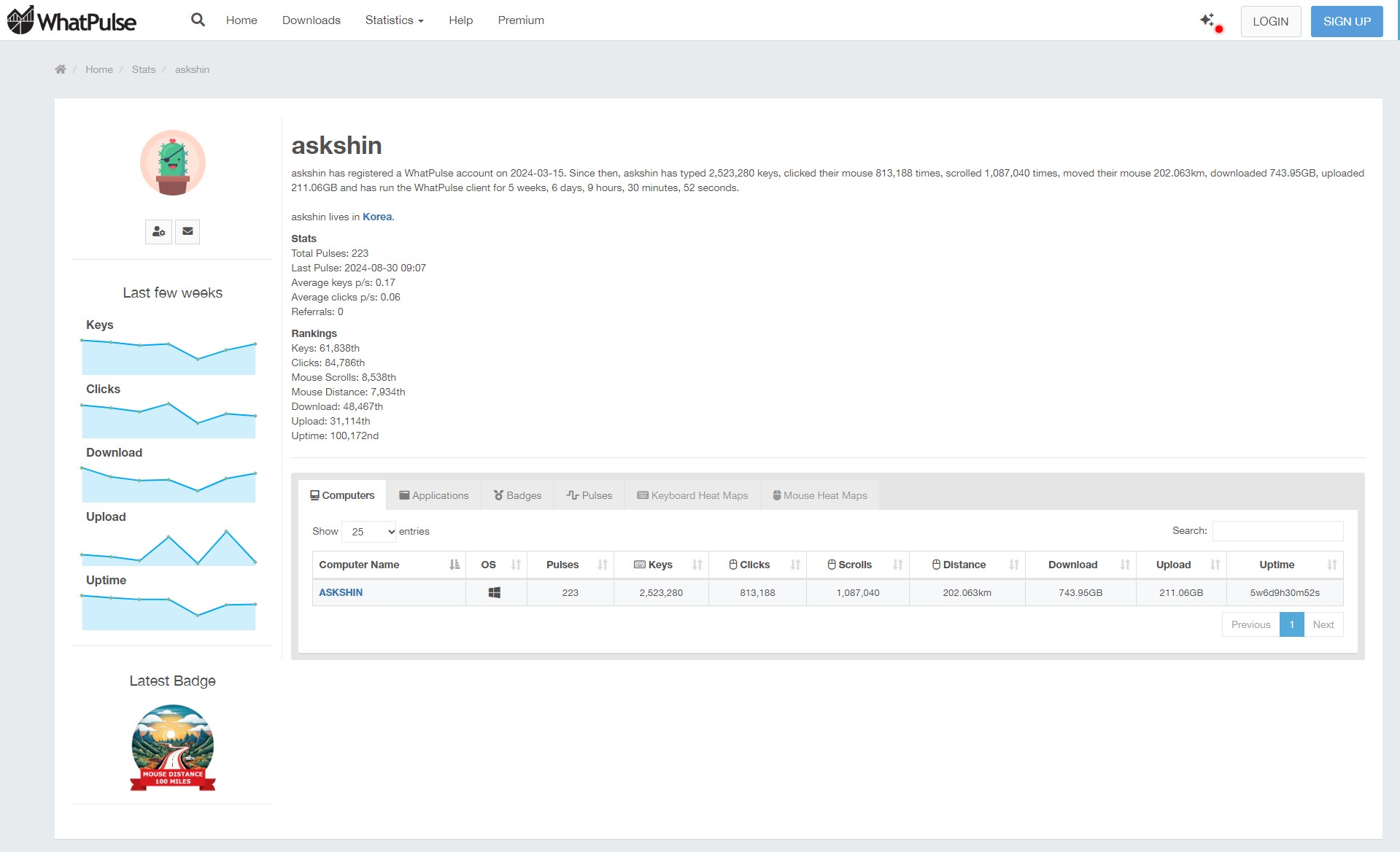The height and width of the screenshot is (852, 1400).
Task: Click the SIGN UP button
Action: click(x=1347, y=21)
